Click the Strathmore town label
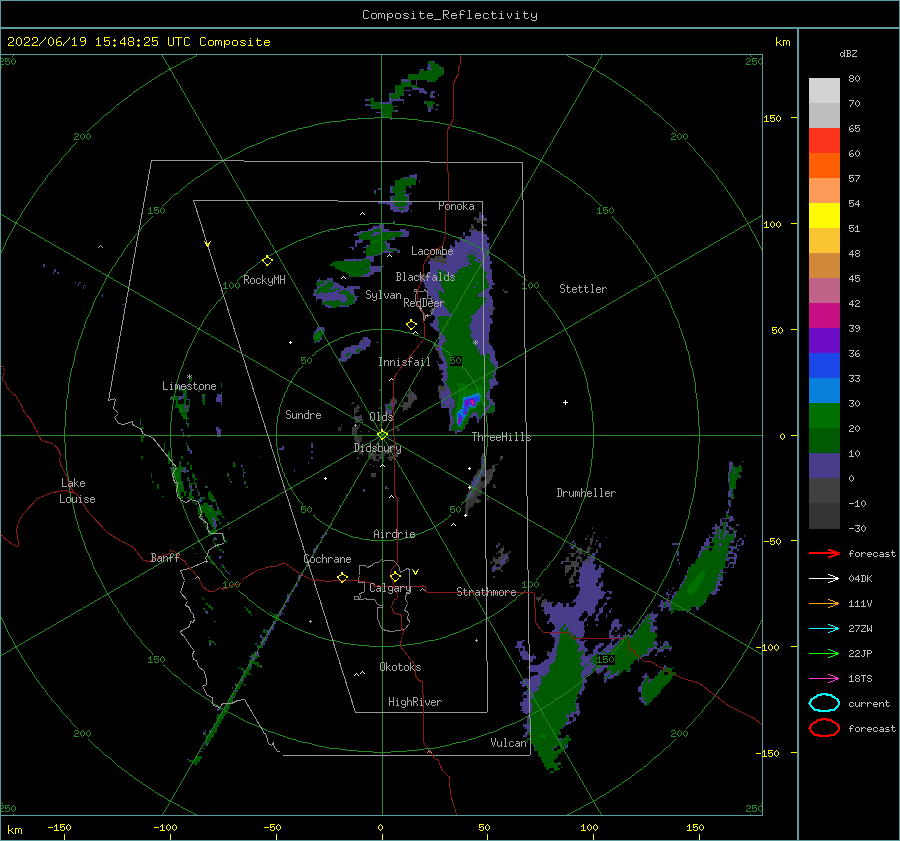Viewport: 900px width, 841px height. click(486, 592)
